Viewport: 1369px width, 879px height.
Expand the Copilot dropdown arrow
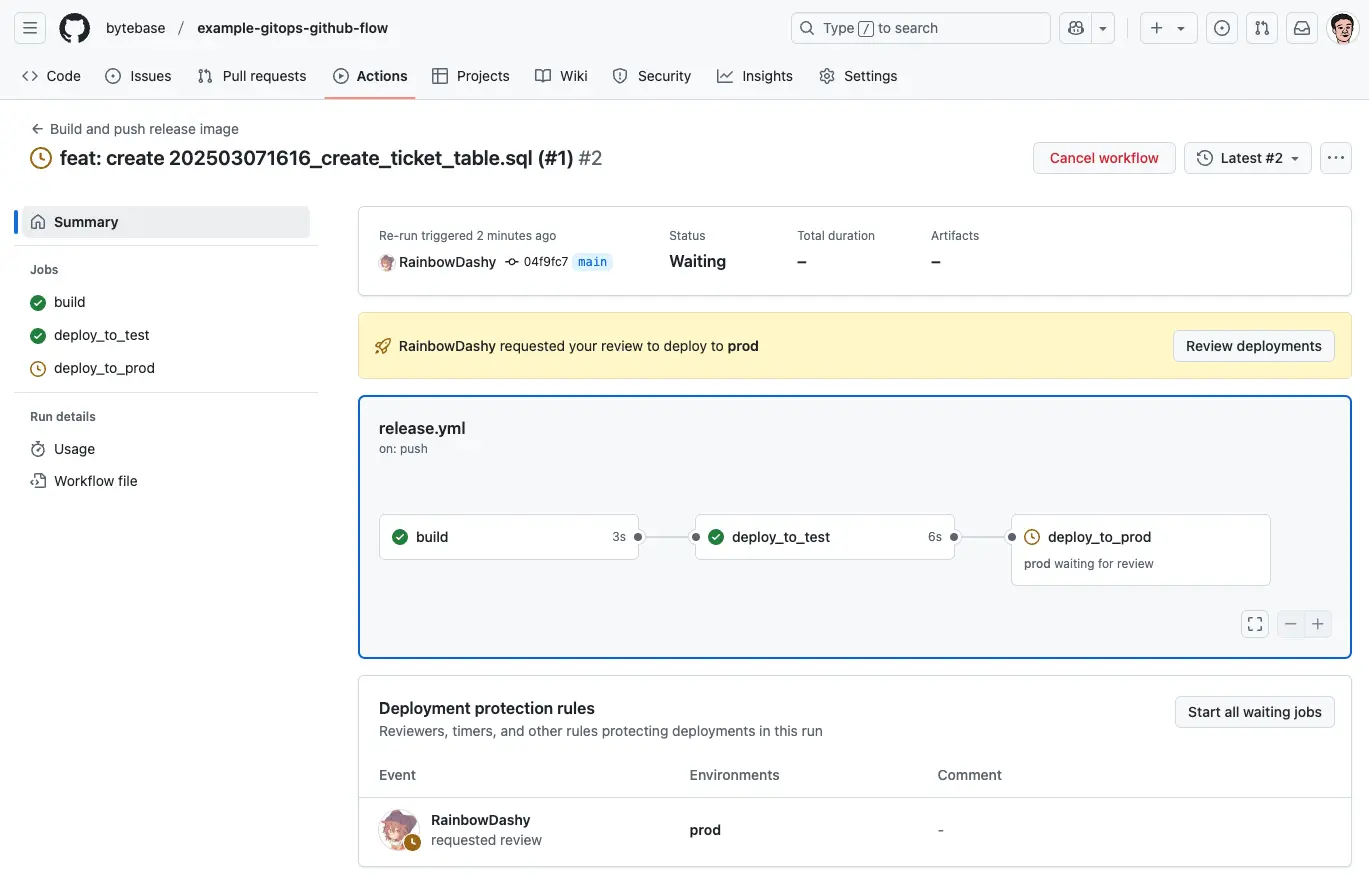(1102, 27)
